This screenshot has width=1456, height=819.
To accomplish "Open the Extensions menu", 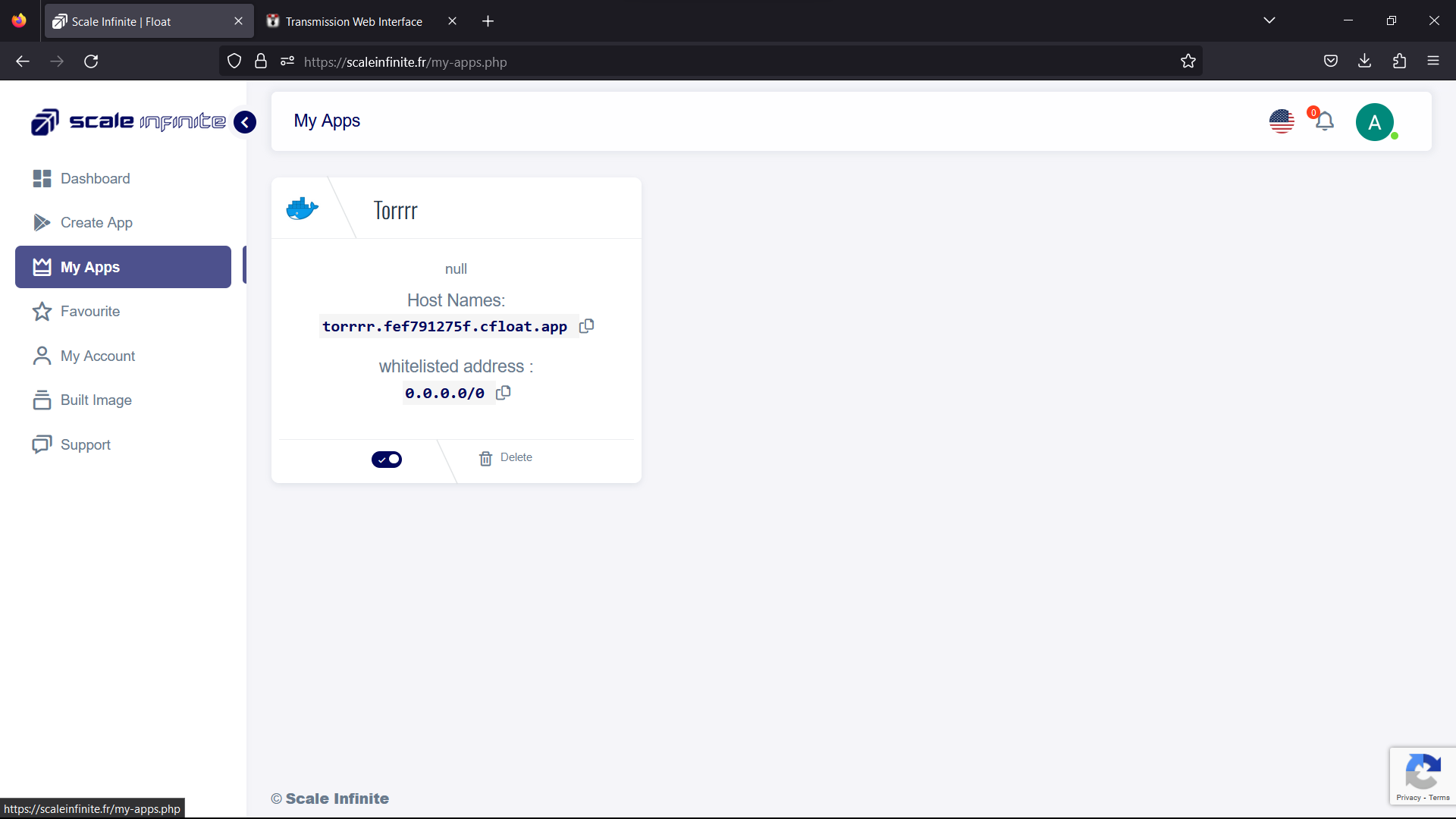I will point(1399,61).
